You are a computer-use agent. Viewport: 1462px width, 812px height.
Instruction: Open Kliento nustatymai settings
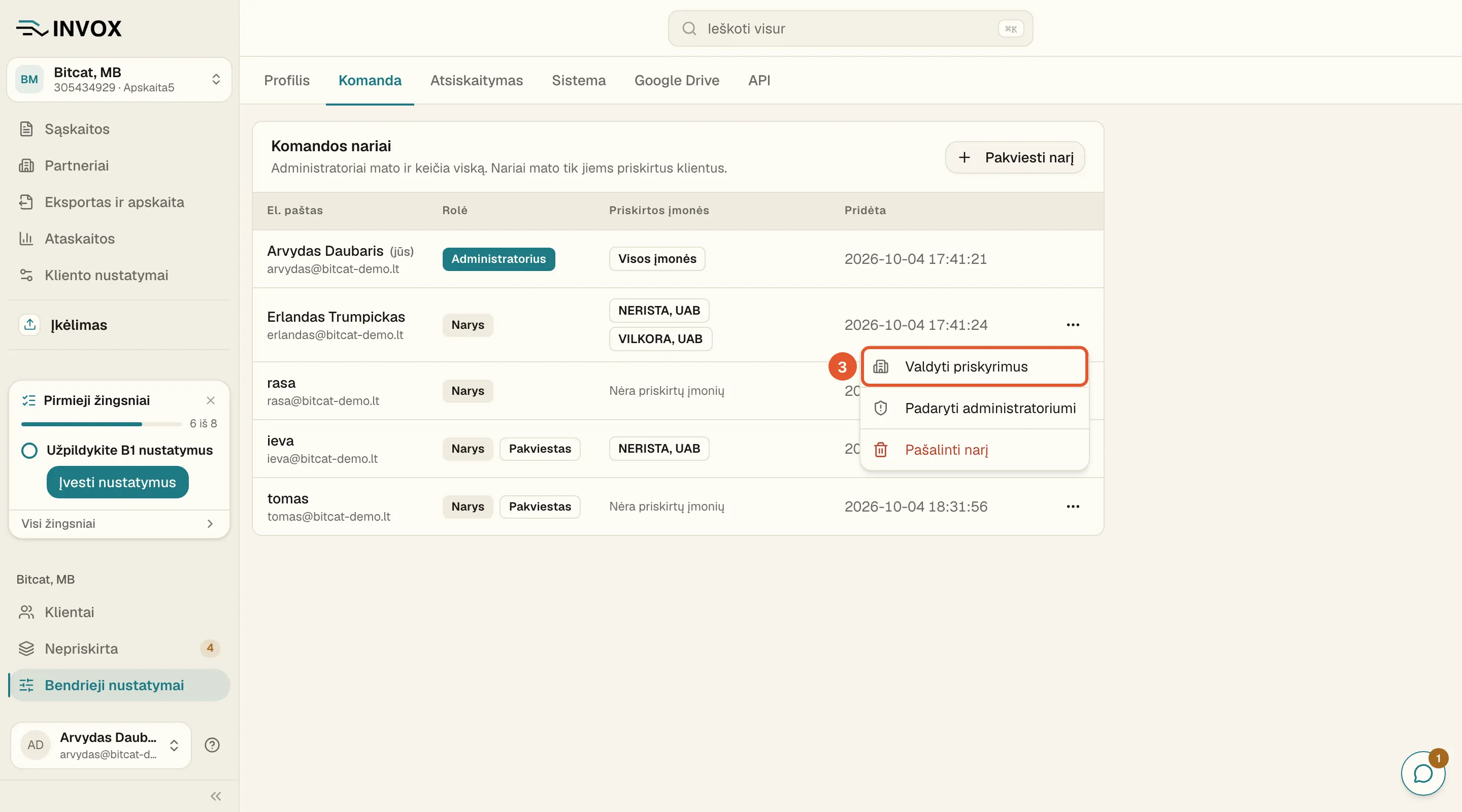pyautogui.click(x=119, y=275)
